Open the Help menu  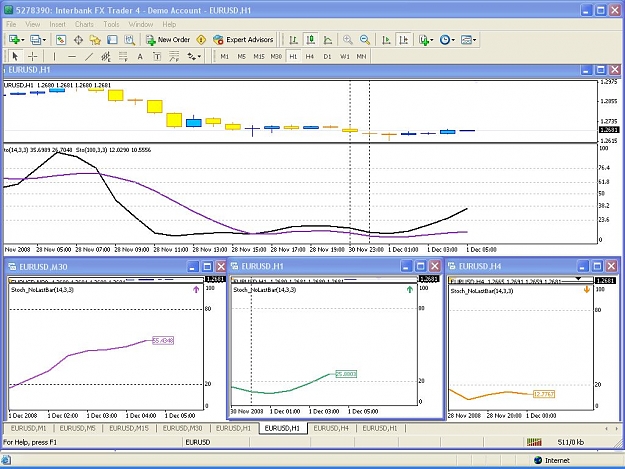tap(169, 24)
